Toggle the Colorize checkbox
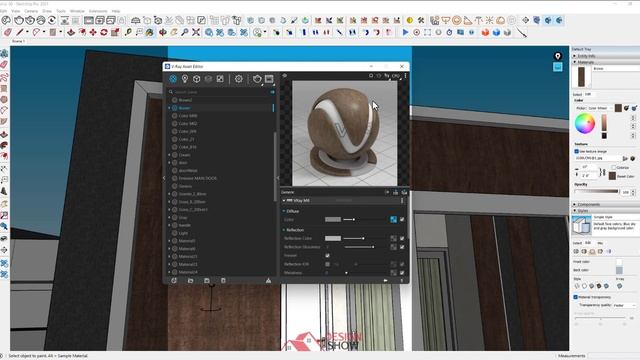Viewport: 640px width, 360px height. (613, 167)
